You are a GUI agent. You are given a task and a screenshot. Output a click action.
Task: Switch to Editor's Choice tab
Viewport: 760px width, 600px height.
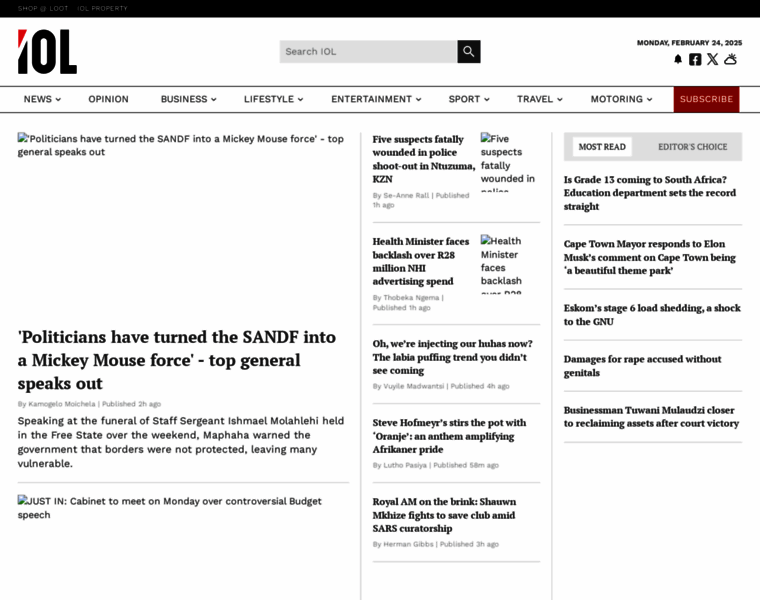[693, 147]
